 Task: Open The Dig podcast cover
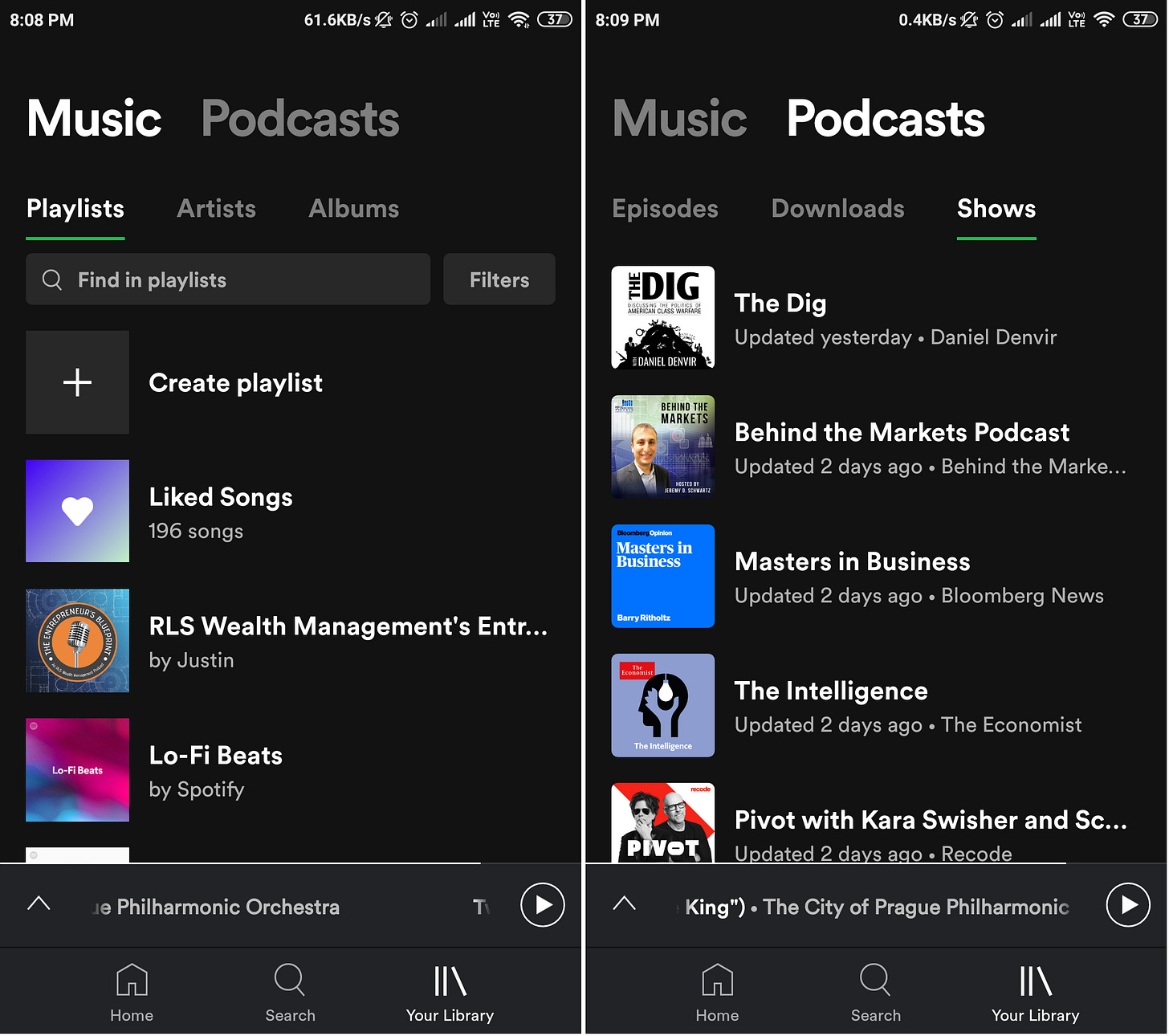click(662, 317)
